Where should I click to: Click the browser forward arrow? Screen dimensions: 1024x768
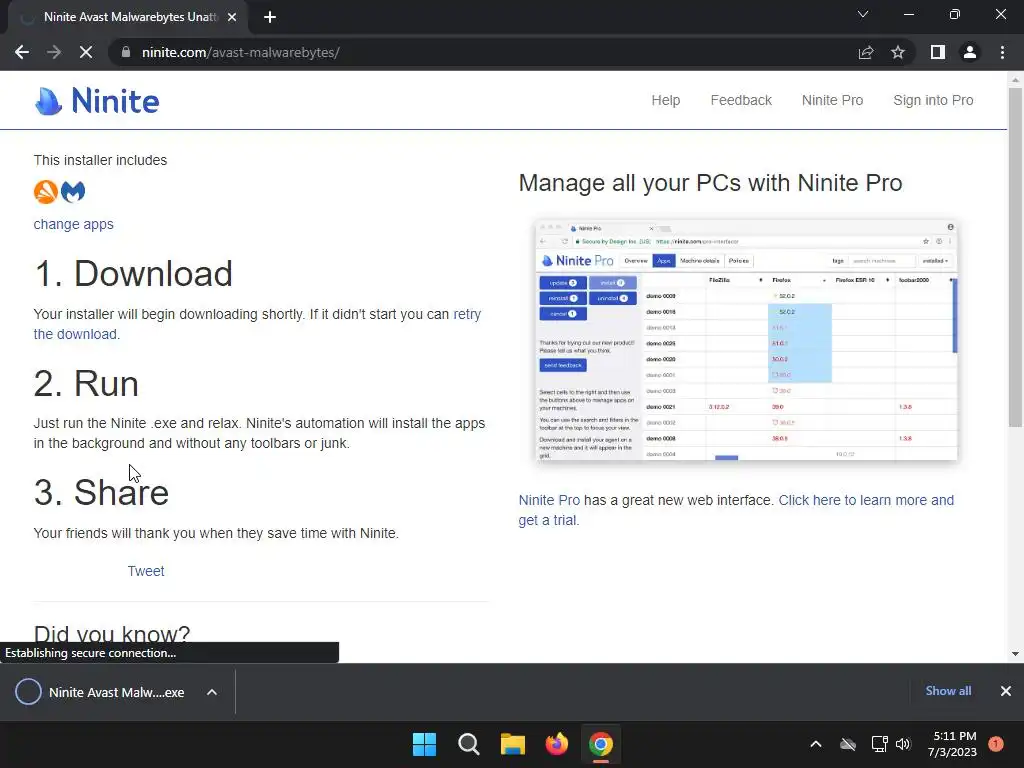[x=54, y=52]
